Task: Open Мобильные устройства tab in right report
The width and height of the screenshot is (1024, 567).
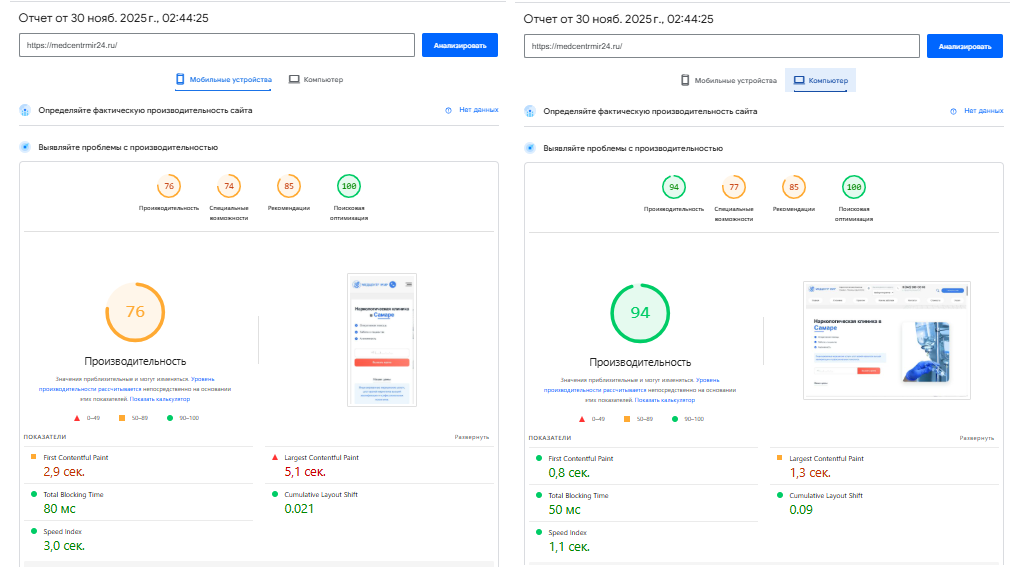Action: (x=729, y=80)
